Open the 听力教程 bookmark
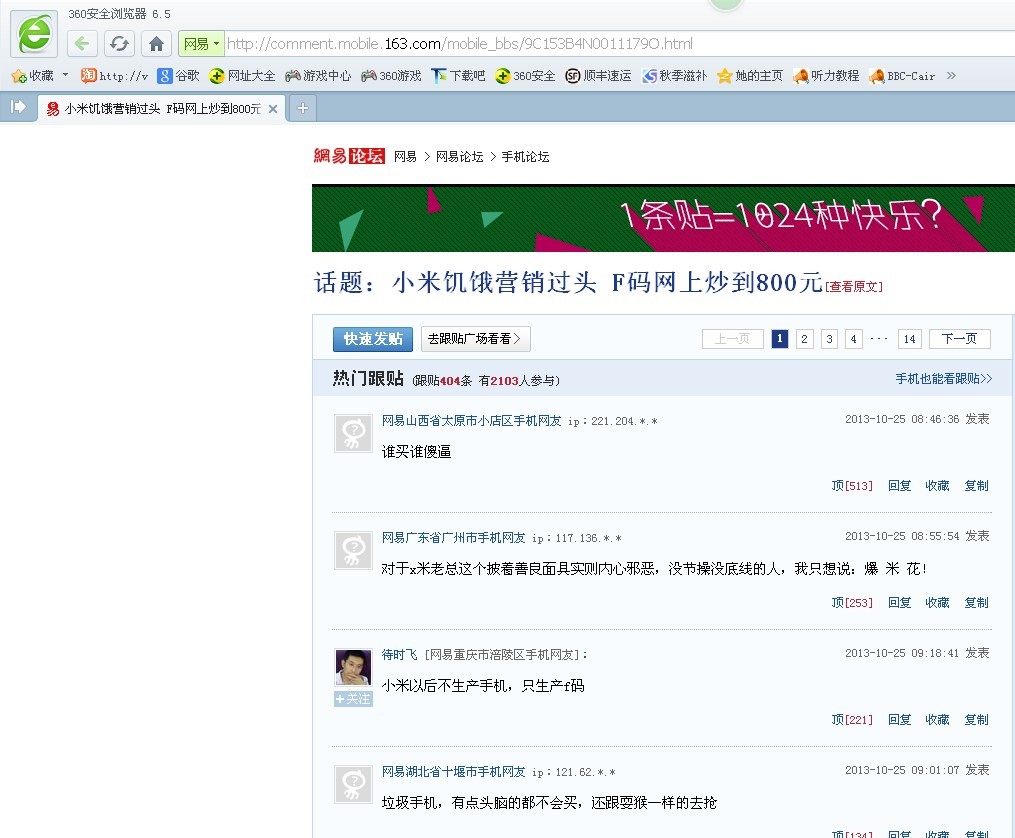Screen dimensions: 1015x838 [826, 76]
